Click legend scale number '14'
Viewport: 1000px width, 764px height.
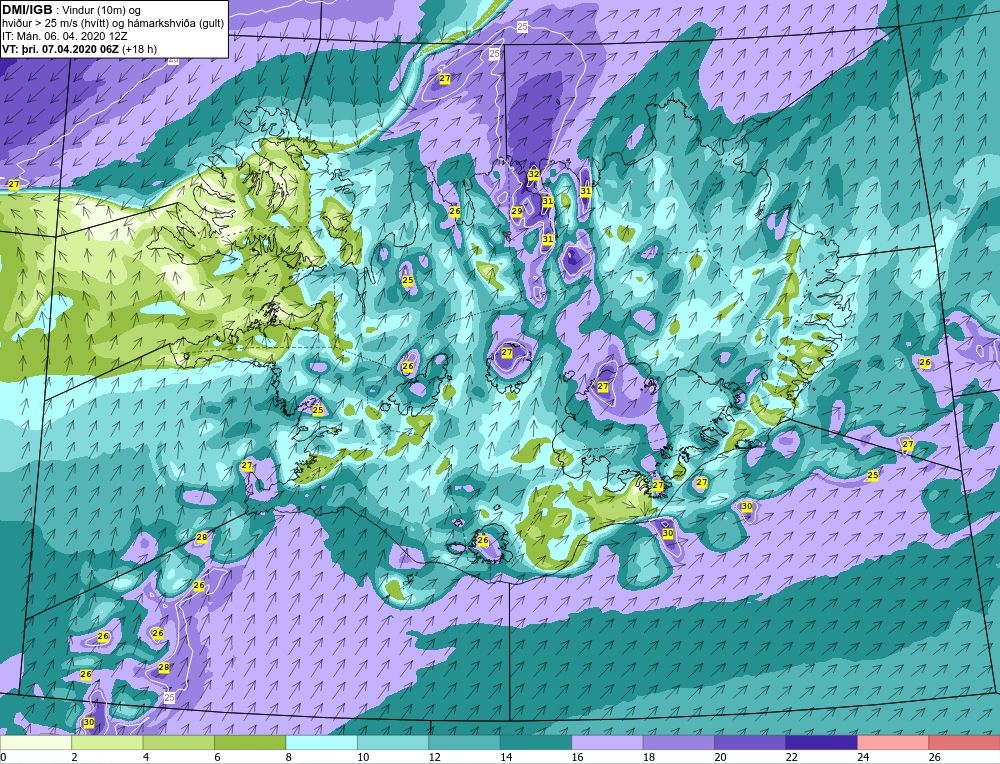[x=506, y=757]
